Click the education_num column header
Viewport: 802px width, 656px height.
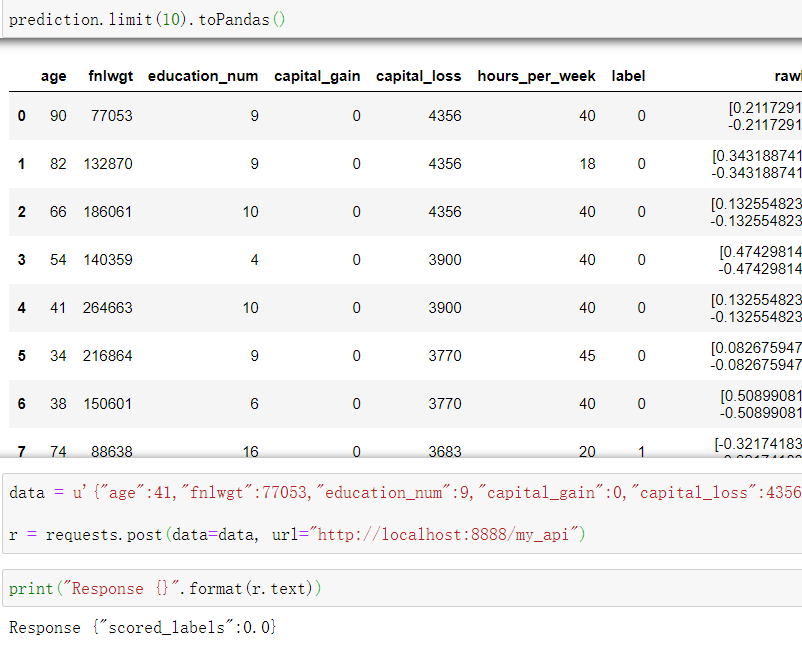202,76
